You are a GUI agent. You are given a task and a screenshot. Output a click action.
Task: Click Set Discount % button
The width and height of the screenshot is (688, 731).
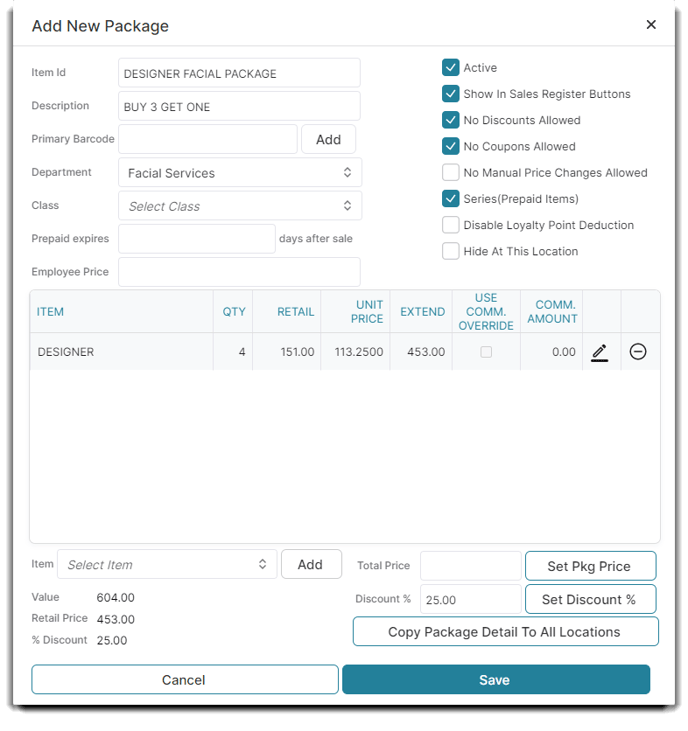coord(590,599)
